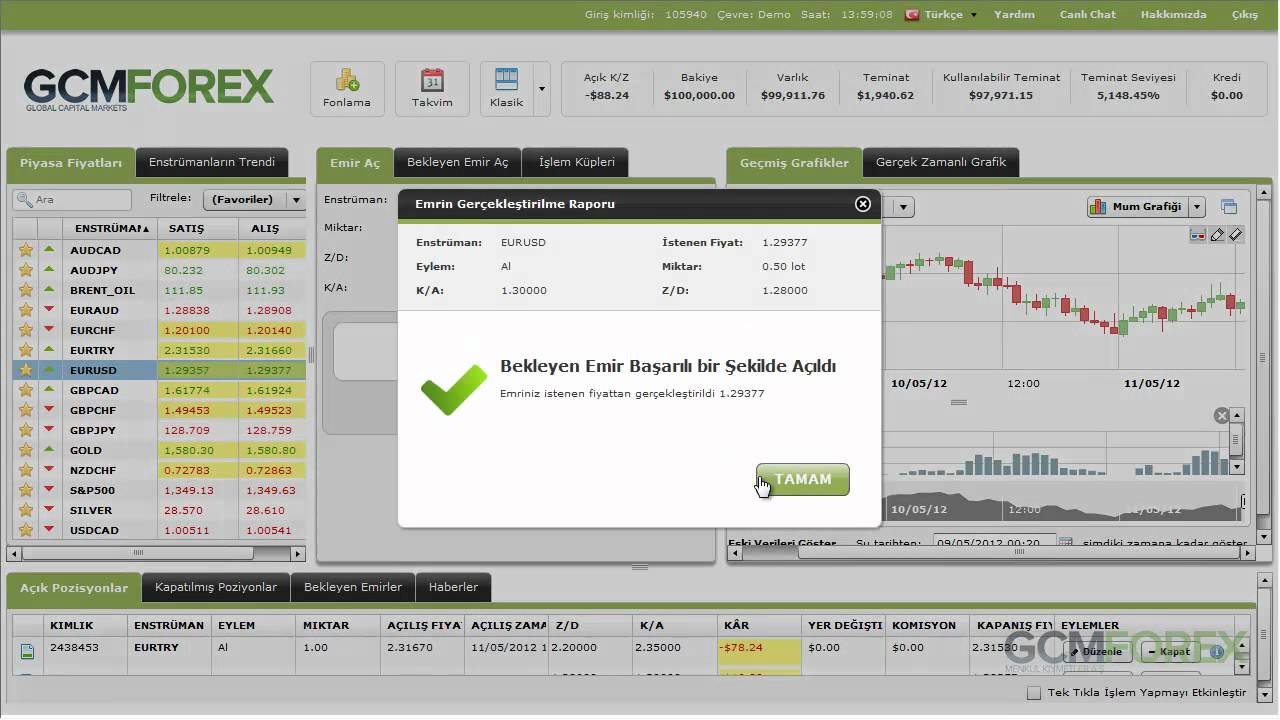Open the Mum Grafiği chart type dropdown

pyautogui.click(x=1146, y=207)
